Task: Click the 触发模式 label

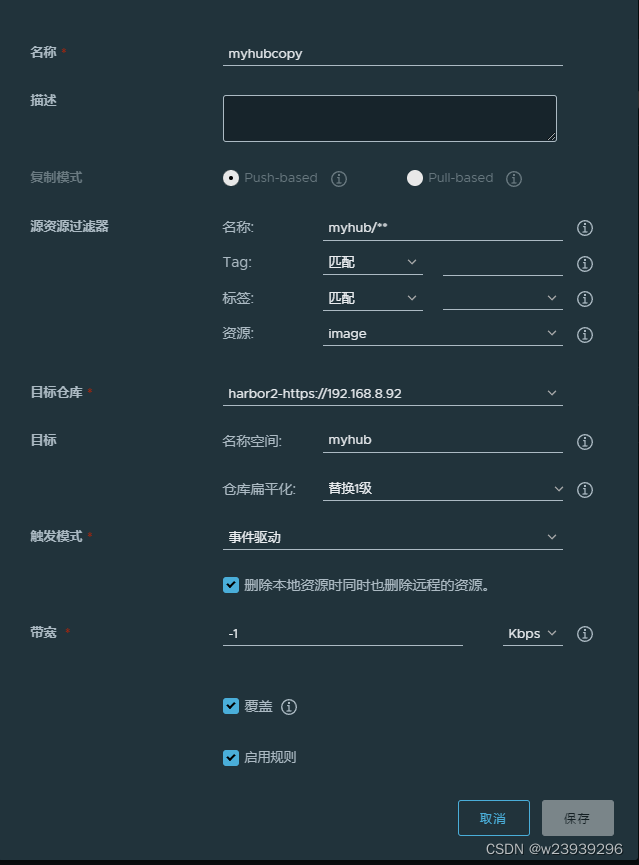Action: [x=56, y=536]
